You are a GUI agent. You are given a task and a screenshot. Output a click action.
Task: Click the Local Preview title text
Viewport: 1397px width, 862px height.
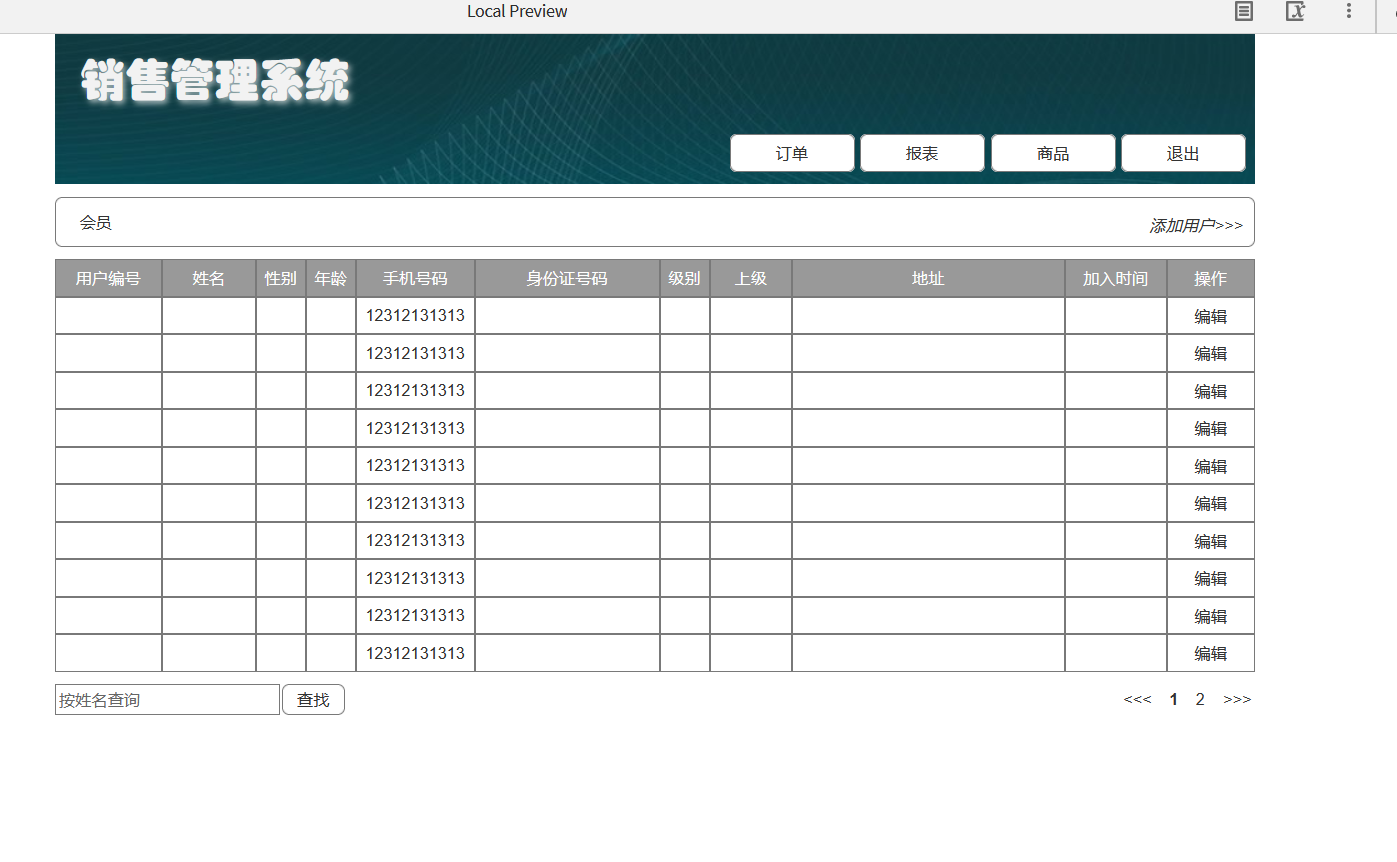[517, 11]
